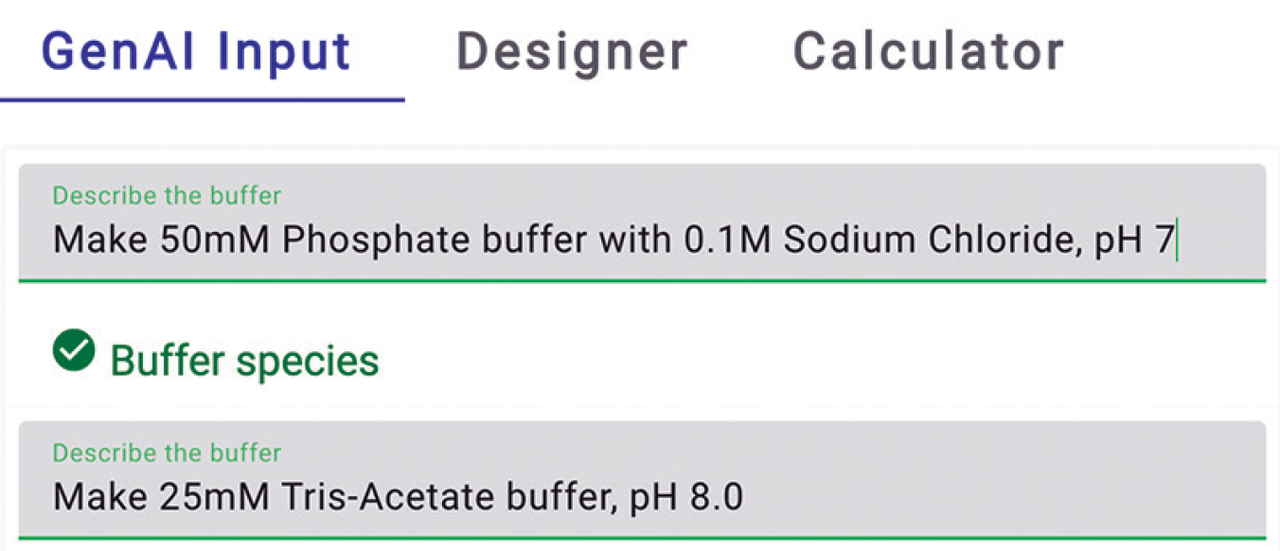Select the GenAI Input tab
The height and width of the screenshot is (551, 1280).
coord(197,52)
